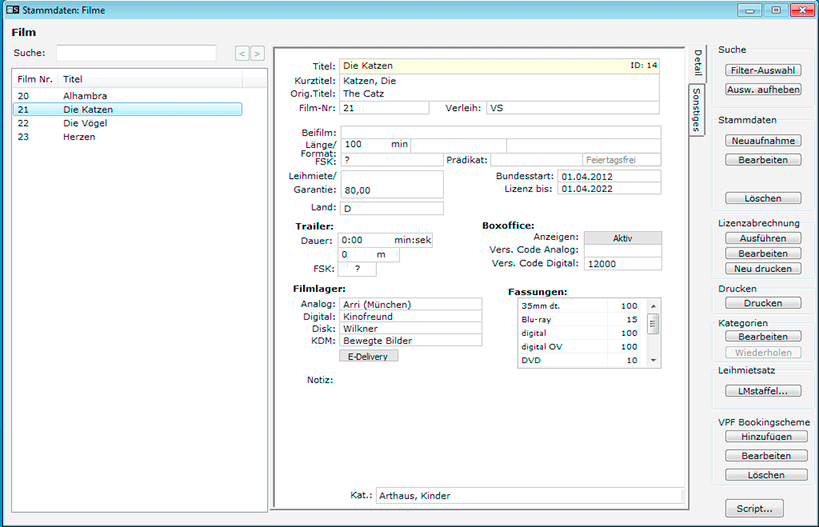Toggle the Aktiv button for Boxoffice
This screenshot has width=819, height=527.
(622, 238)
